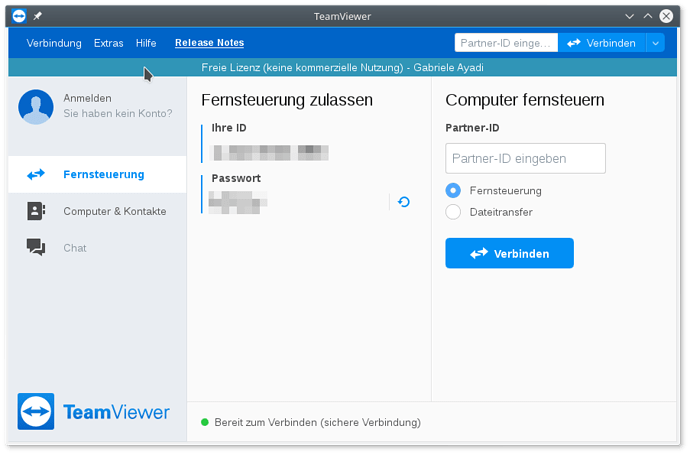The width and height of the screenshot is (690, 454).
Task: Click the 'Fernsteuerung zulassen' heading
Action: pos(287,100)
